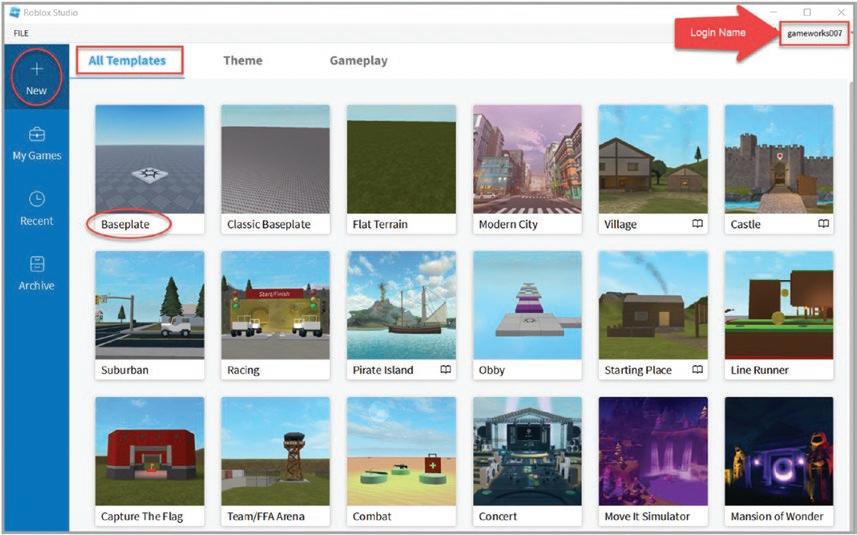The image size is (857, 535).
Task: Click the Combat label text
Action: [372, 516]
